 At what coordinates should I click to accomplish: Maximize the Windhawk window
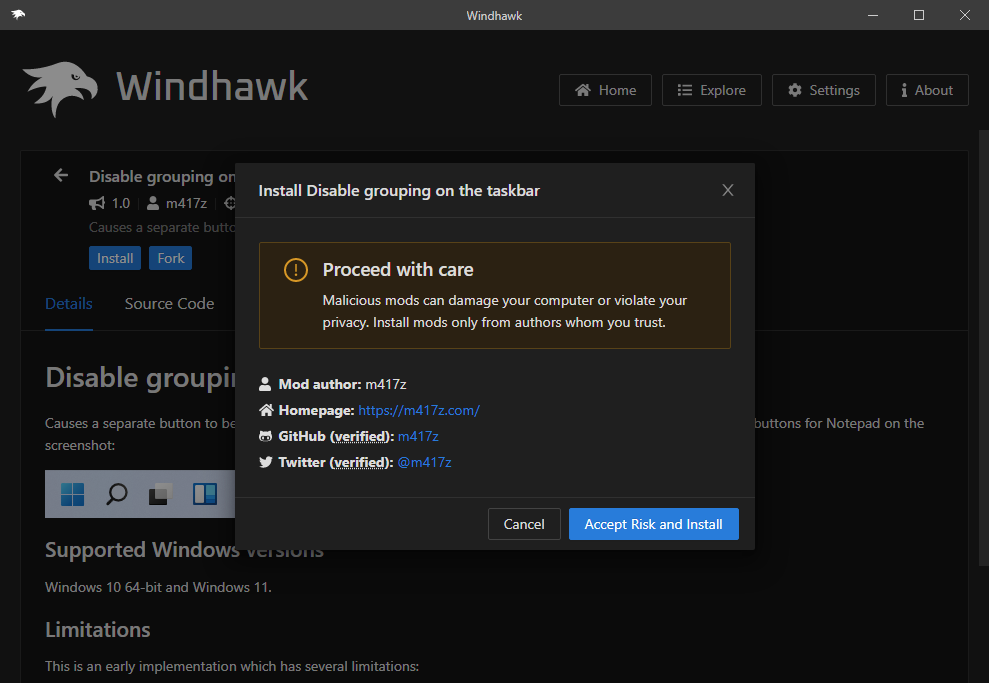[x=919, y=15]
